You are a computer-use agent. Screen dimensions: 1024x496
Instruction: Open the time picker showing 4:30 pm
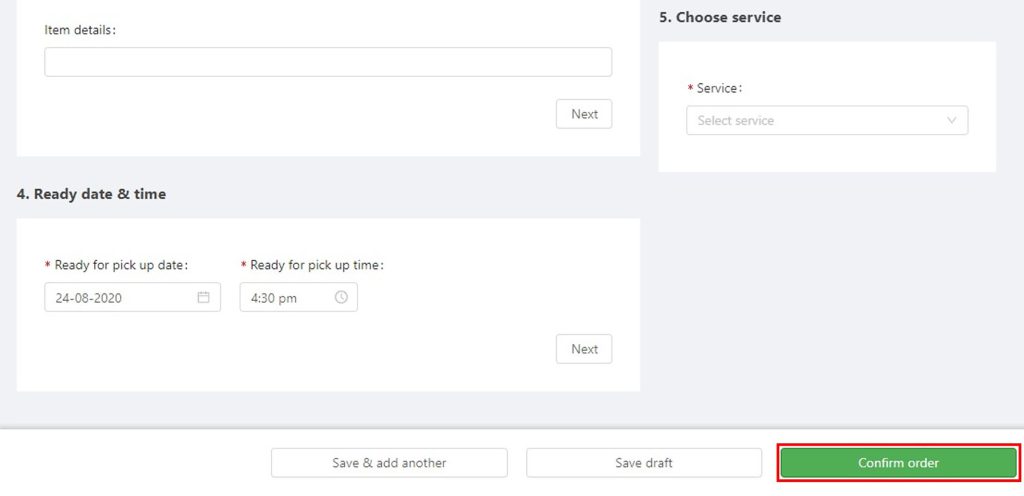(298, 297)
